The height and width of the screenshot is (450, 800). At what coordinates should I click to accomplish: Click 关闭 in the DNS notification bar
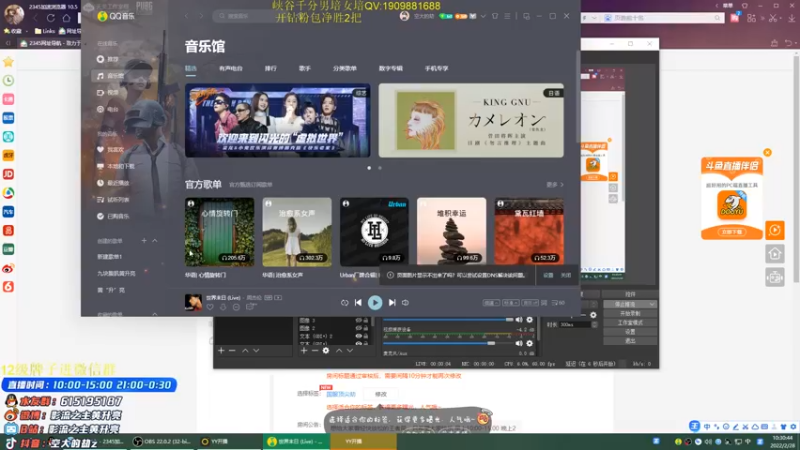pos(566,275)
